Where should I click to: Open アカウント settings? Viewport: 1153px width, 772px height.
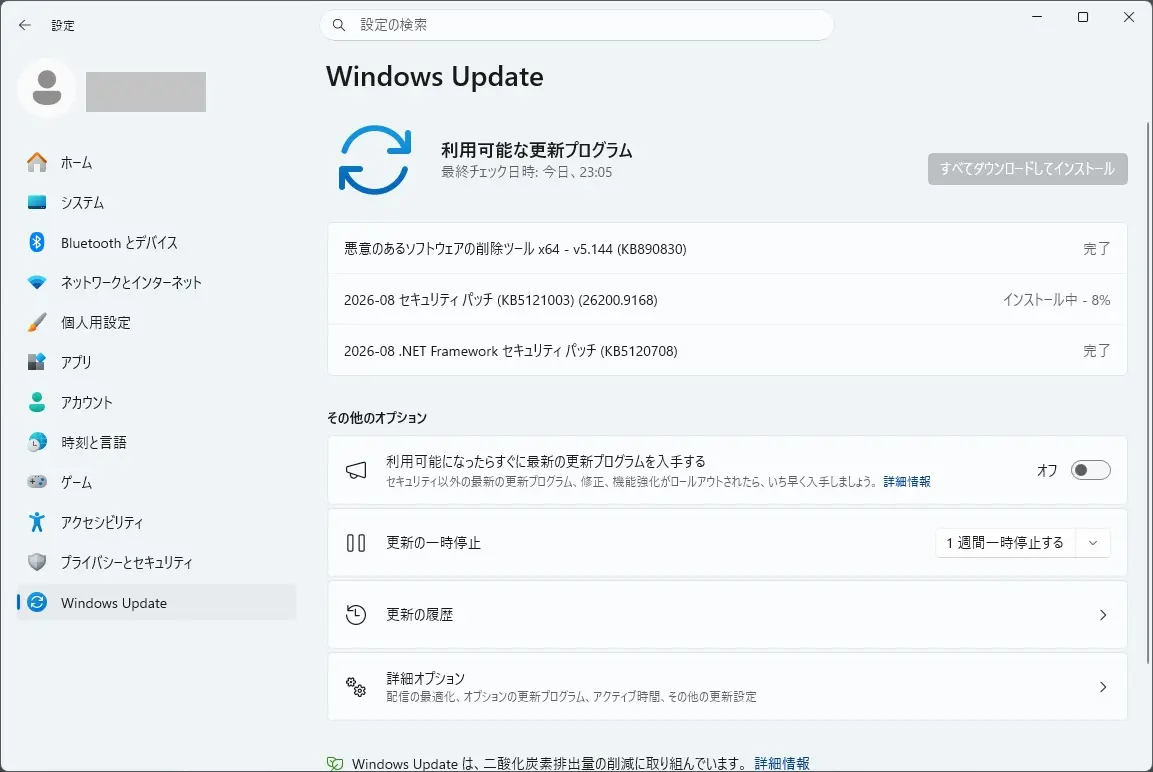[157, 401]
